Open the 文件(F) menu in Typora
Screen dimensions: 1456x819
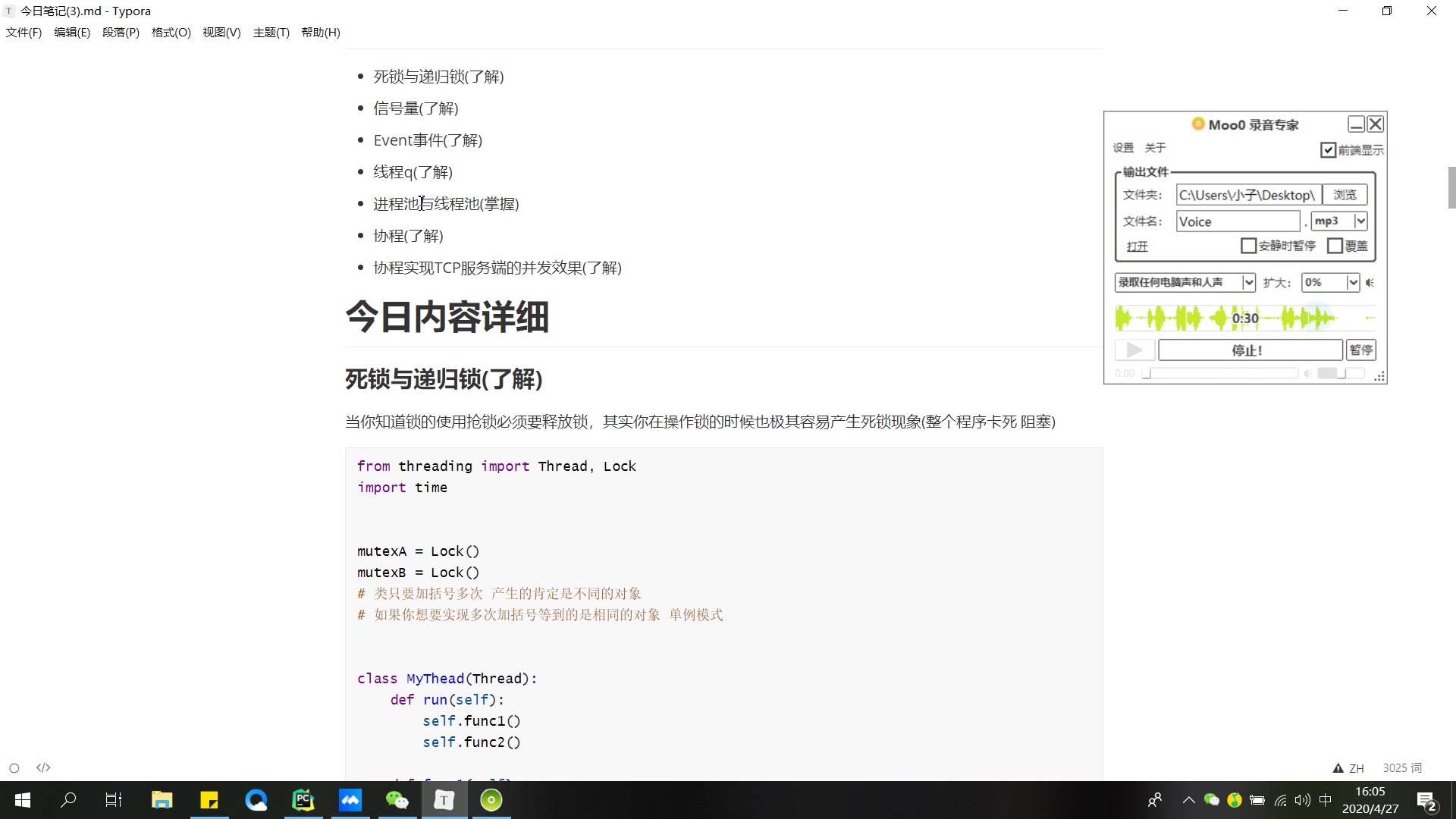coord(24,32)
